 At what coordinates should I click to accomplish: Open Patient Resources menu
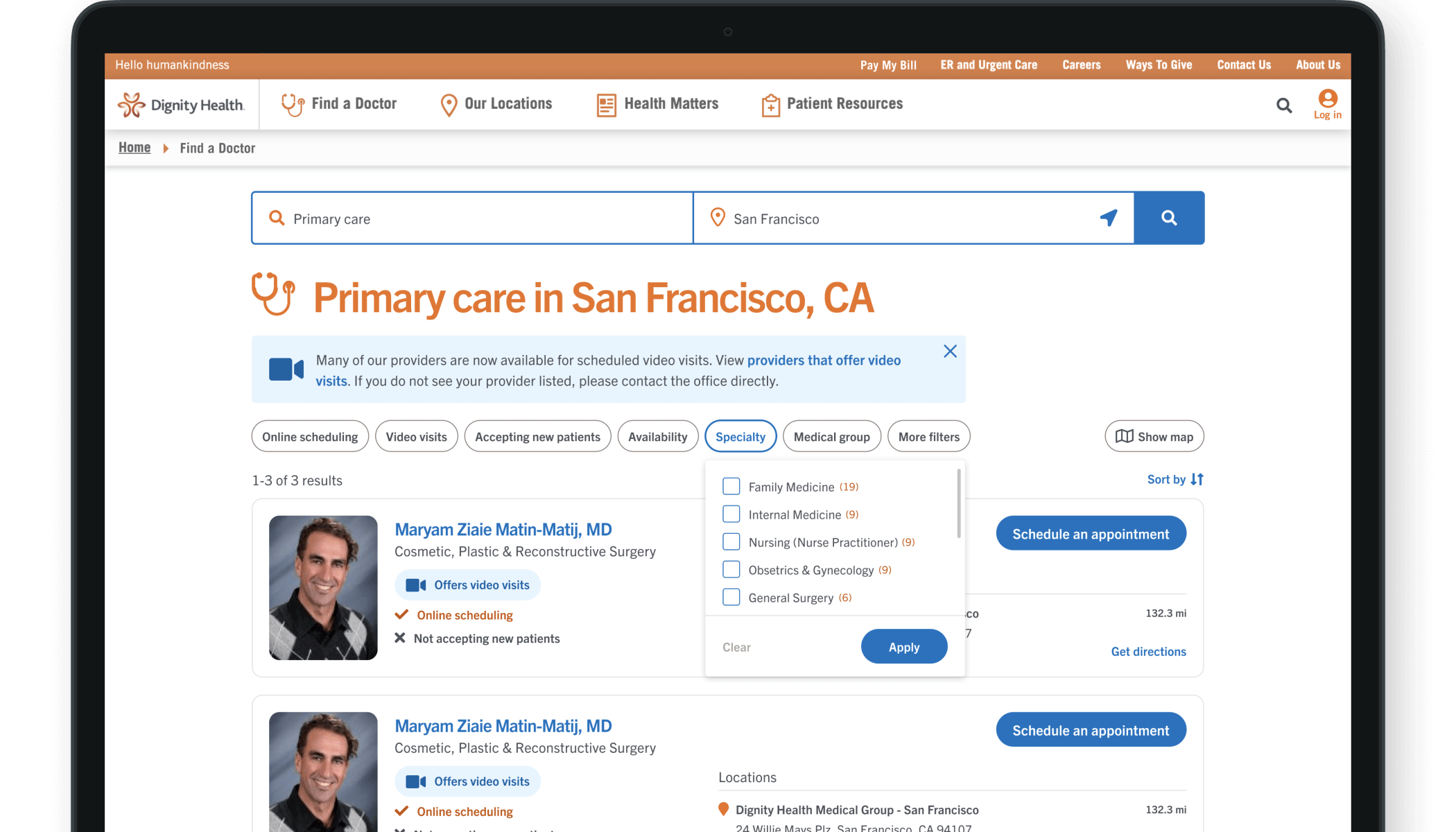click(832, 104)
